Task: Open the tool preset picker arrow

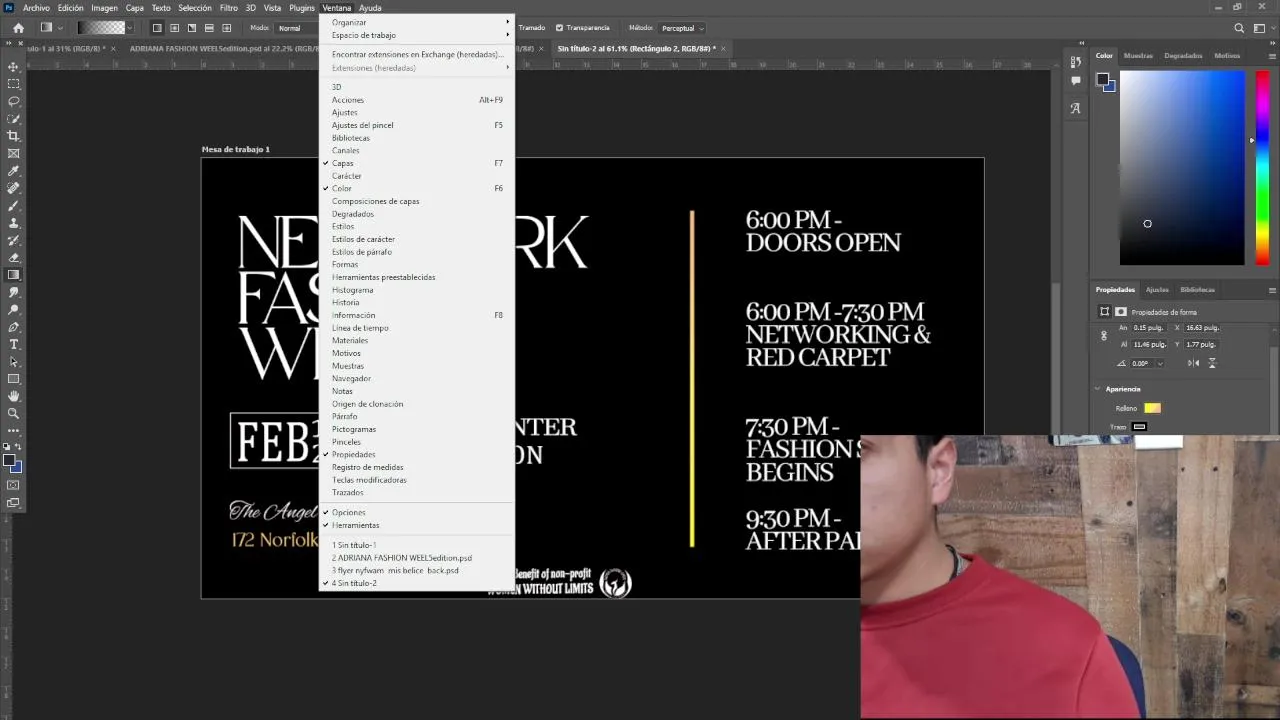Action: click(60, 28)
